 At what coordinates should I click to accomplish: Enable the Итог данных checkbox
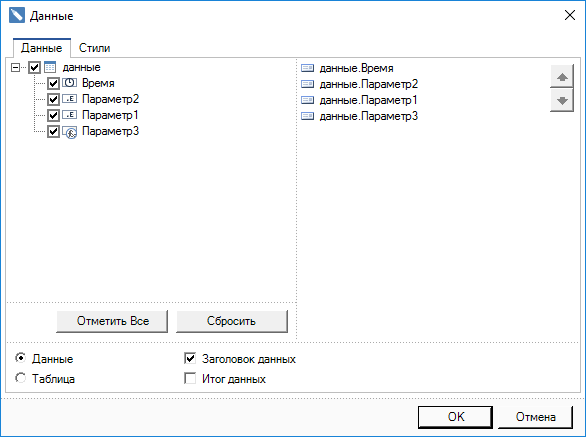[190, 379]
